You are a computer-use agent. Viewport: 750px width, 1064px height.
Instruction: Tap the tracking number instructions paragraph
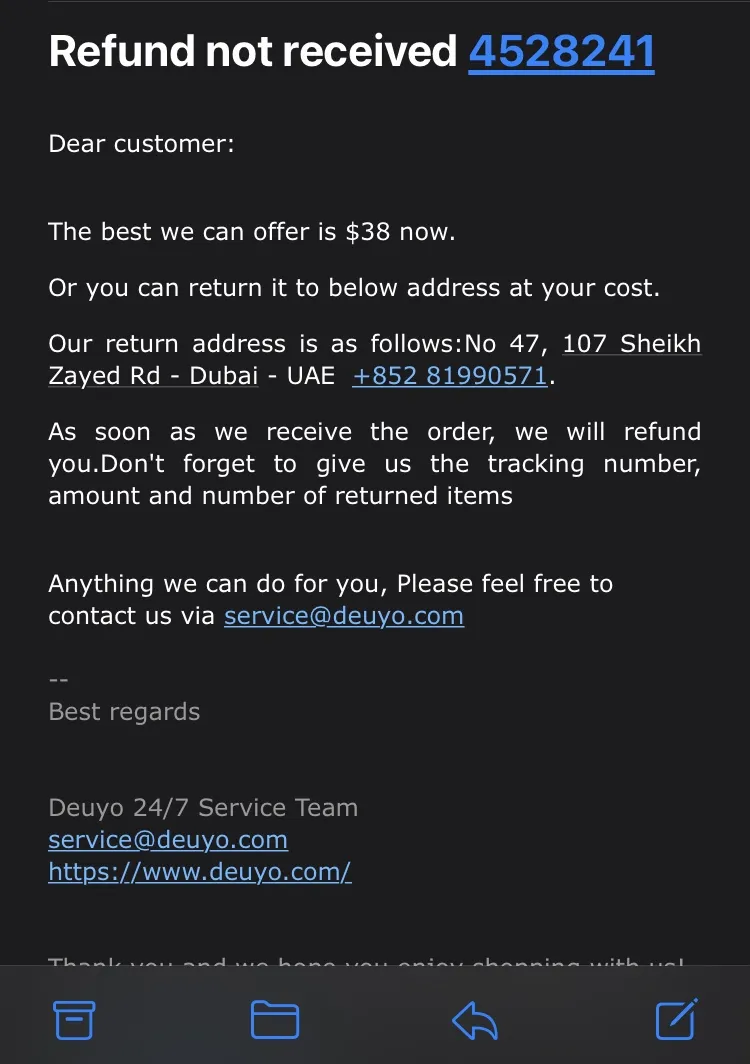click(375, 463)
